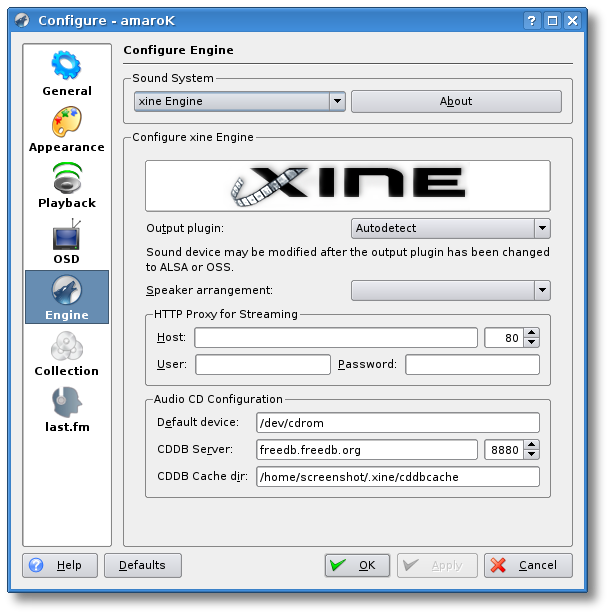The height and width of the screenshot is (616, 611).
Task: Open the OSD configuration page
Action: coord(67,237)
